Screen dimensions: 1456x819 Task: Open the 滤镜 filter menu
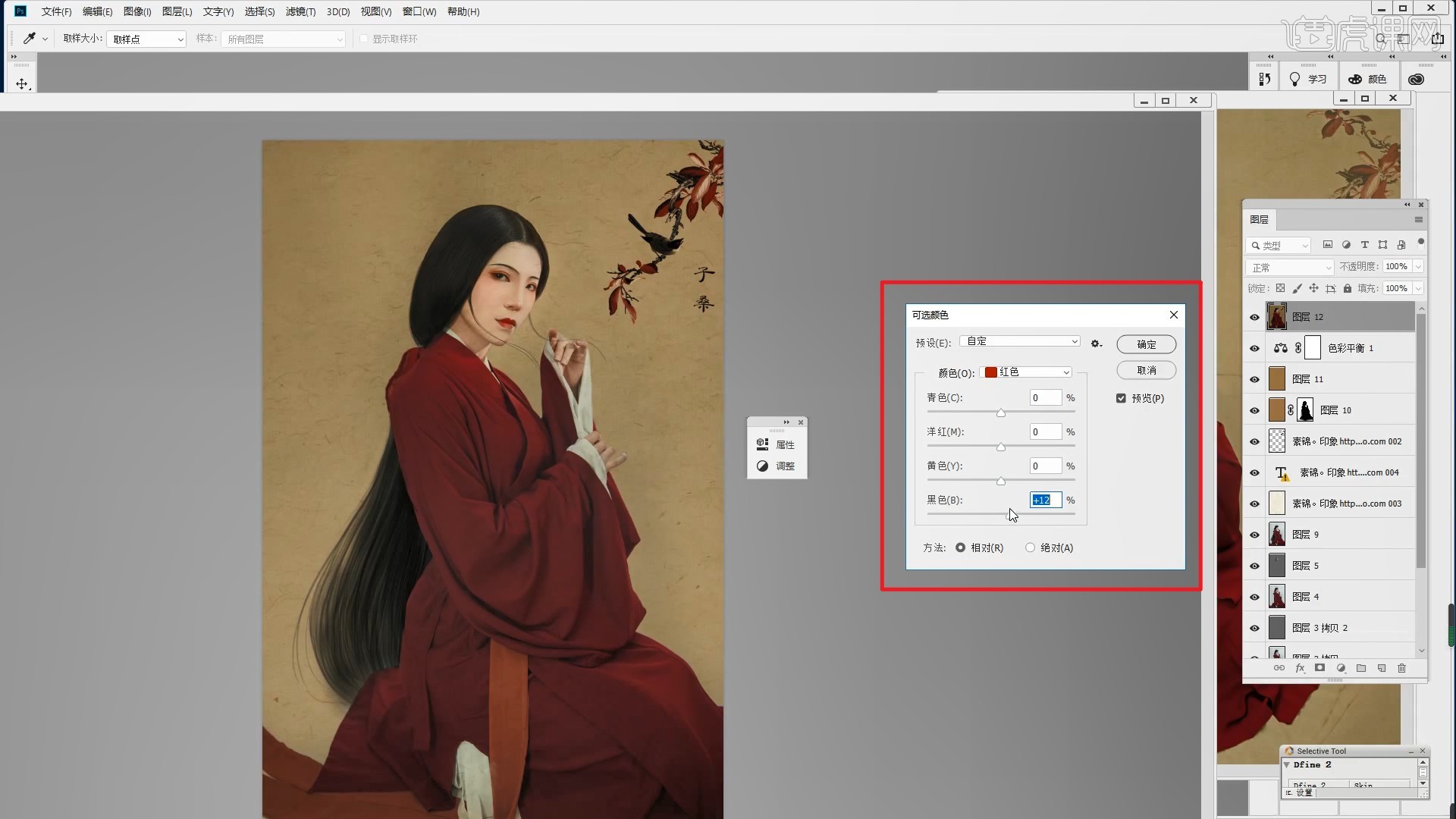(300, 11)
